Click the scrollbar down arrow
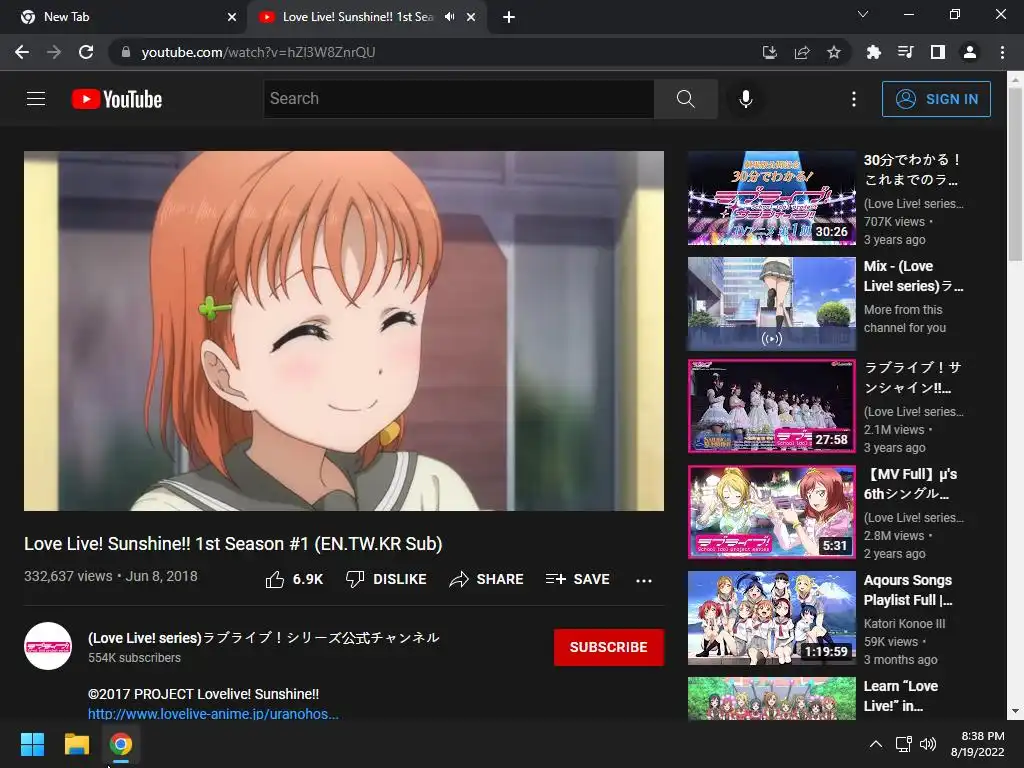1024x768 pixels. click(x=1015, y=711)
